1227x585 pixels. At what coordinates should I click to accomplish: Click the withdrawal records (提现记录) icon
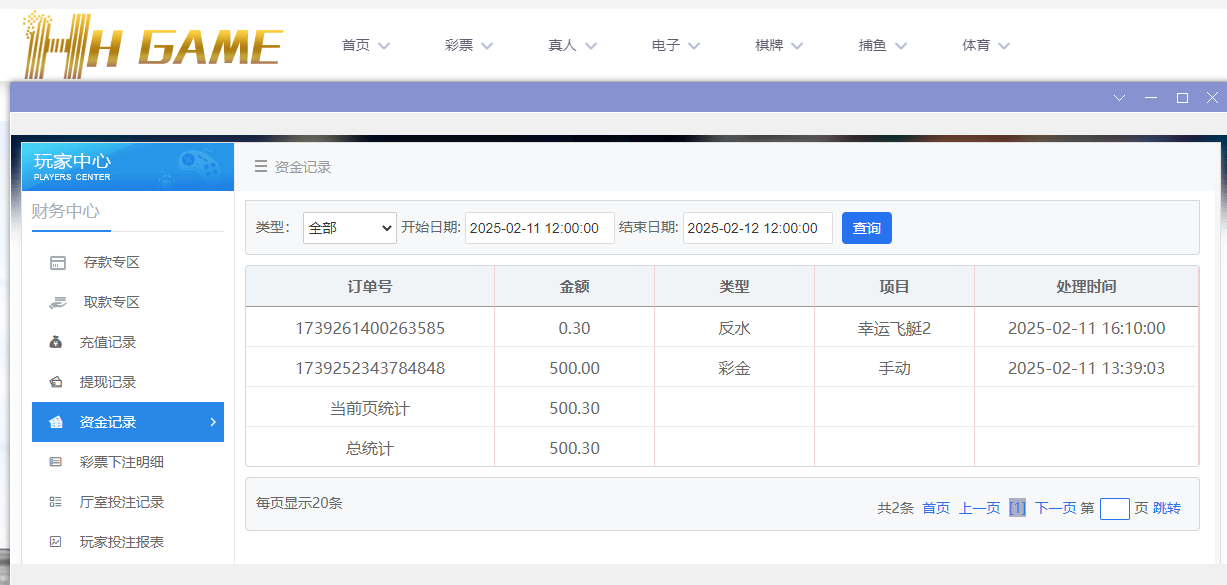(x=56, y=382)
